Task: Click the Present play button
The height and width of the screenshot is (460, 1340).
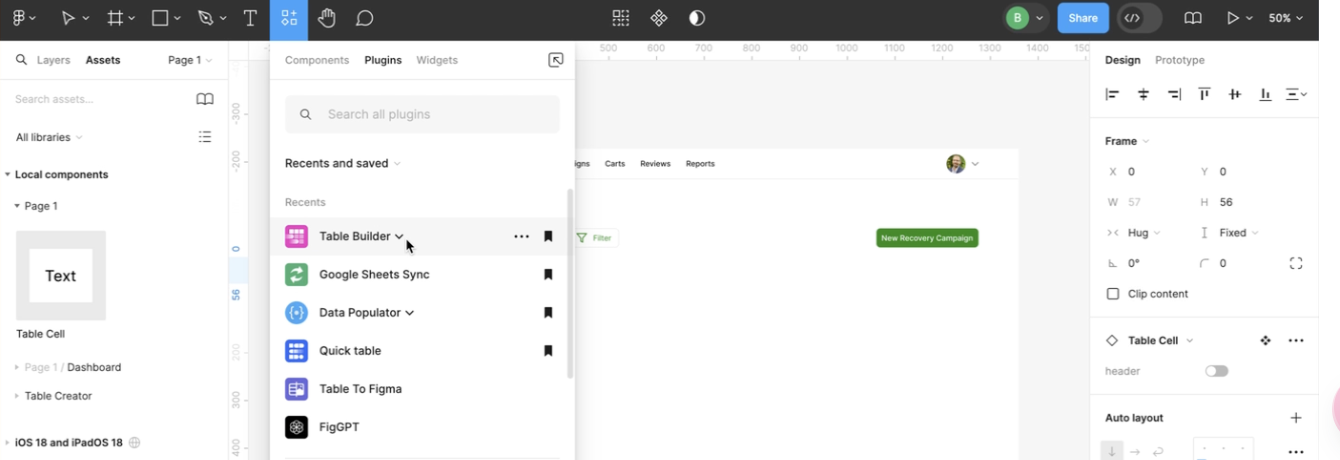Action: coord(1233,18)
